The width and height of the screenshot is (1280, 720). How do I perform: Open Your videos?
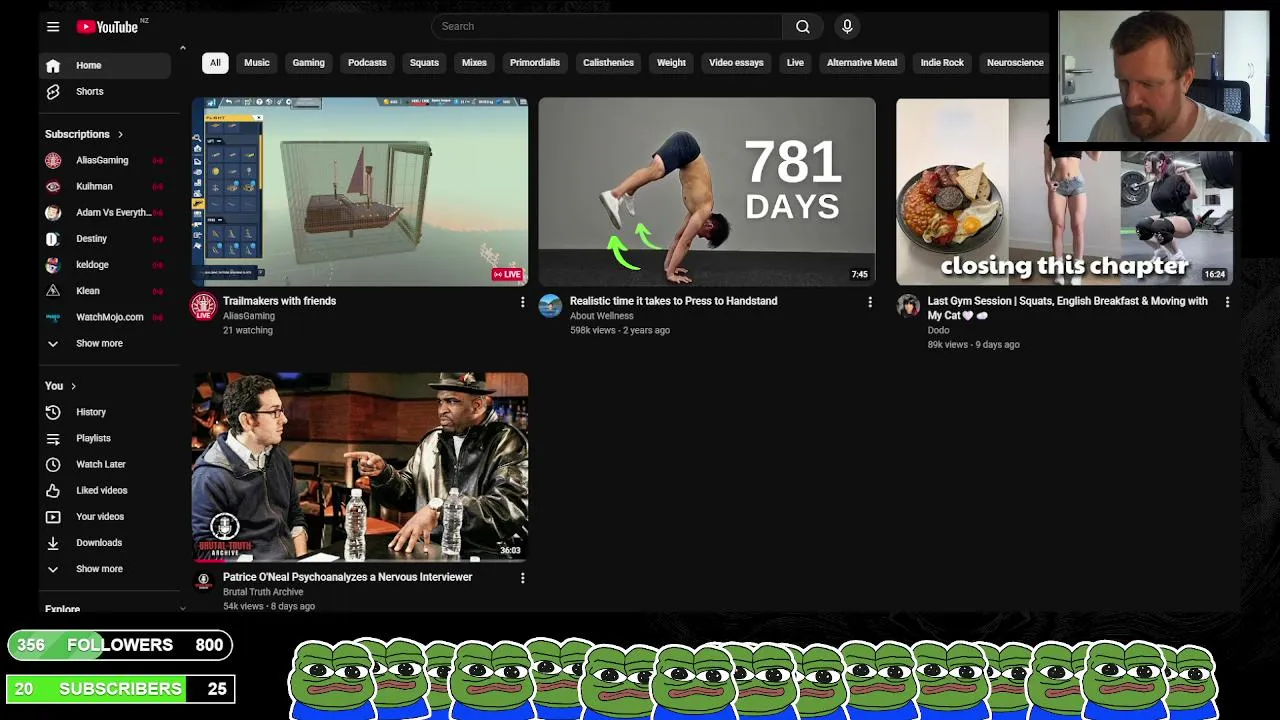(105, 516)
